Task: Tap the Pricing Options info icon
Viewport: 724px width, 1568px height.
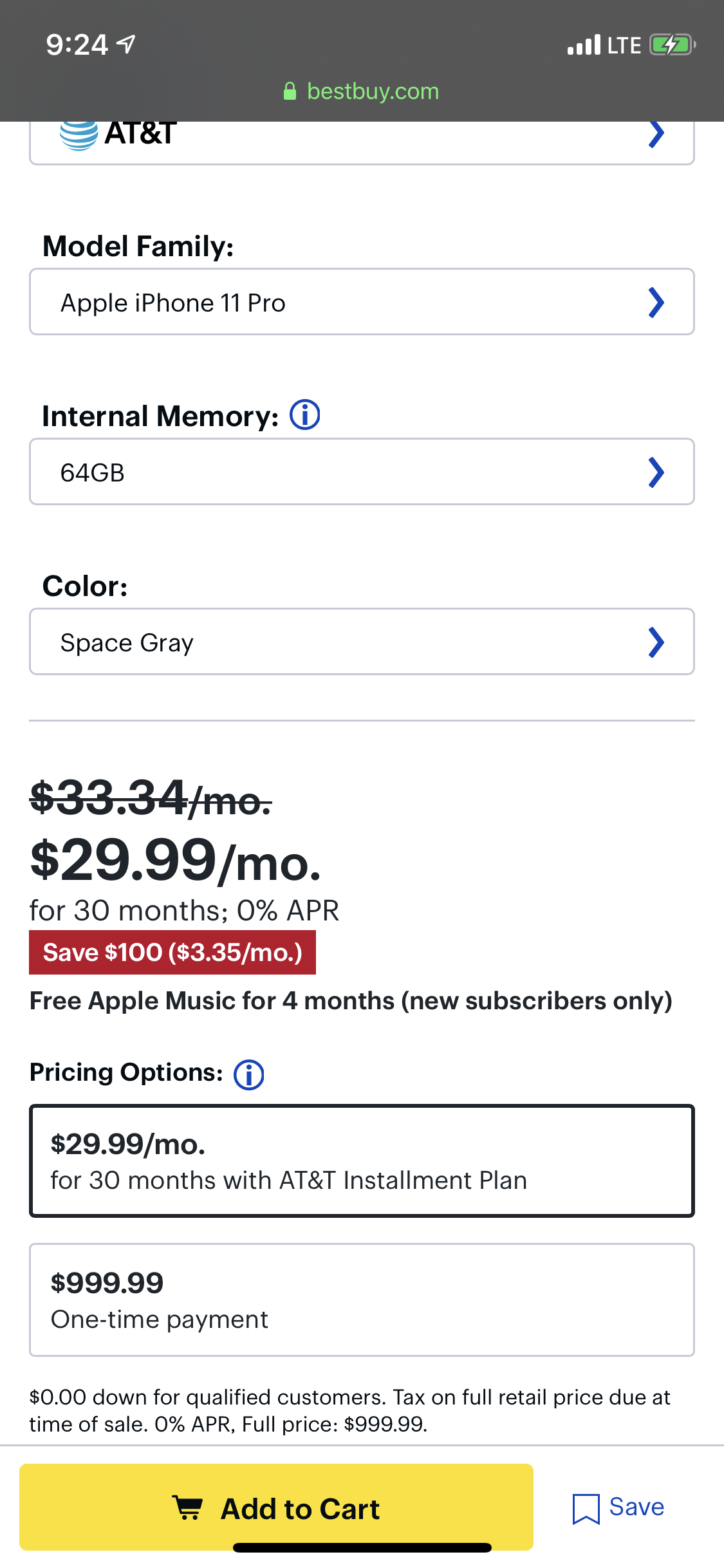Action: coord(249,1074)
